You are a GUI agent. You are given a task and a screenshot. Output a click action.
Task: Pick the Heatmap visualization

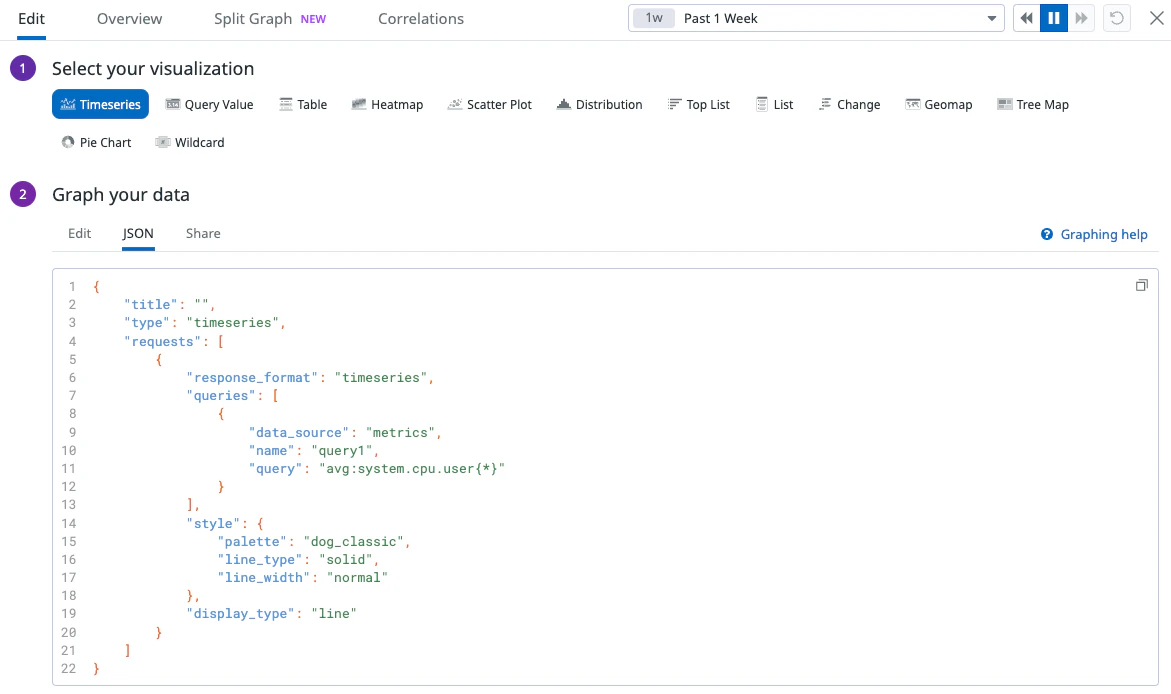[388, 105]
